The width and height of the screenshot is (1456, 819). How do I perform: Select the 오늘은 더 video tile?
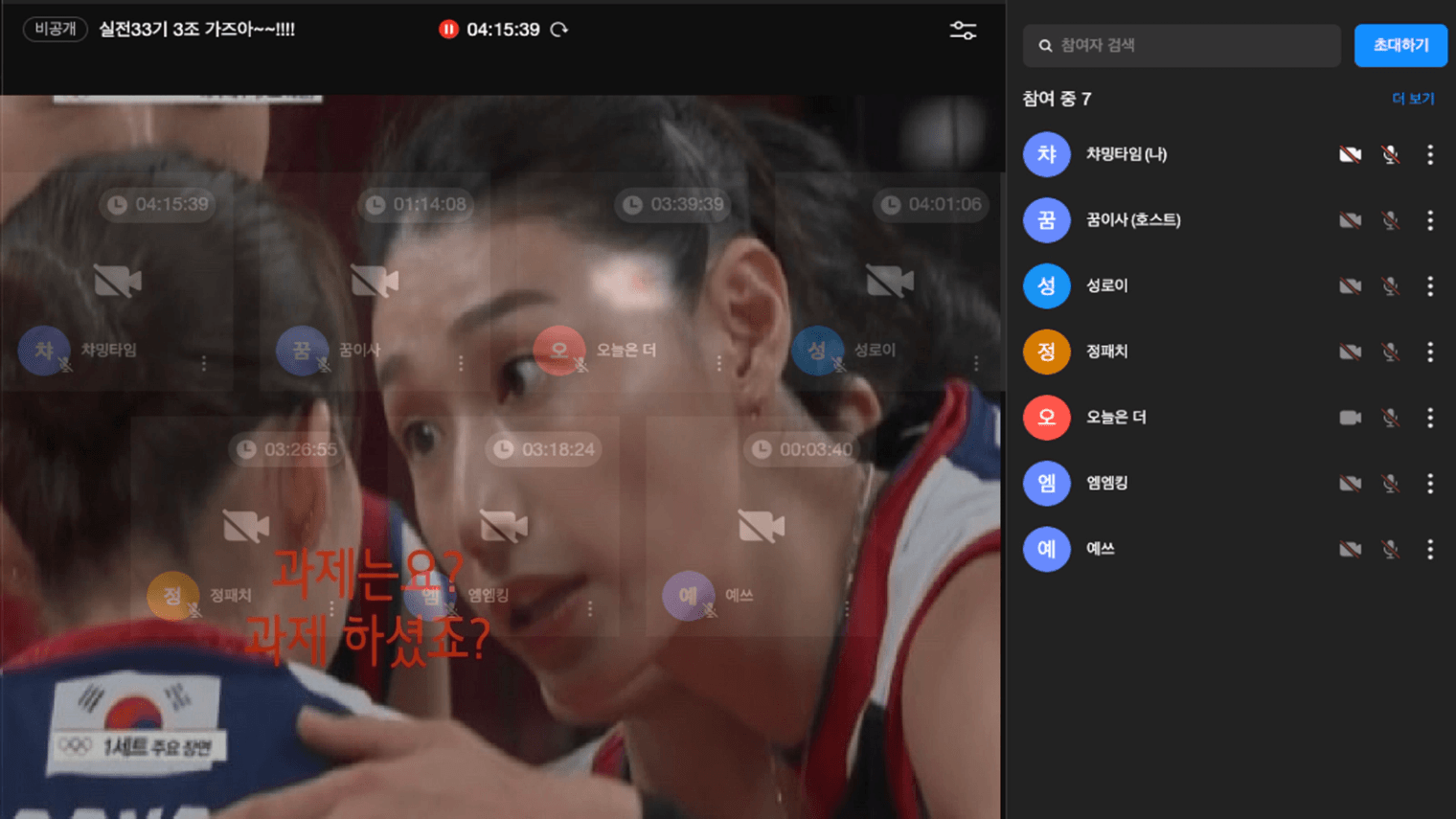click(x=619, y=287)
